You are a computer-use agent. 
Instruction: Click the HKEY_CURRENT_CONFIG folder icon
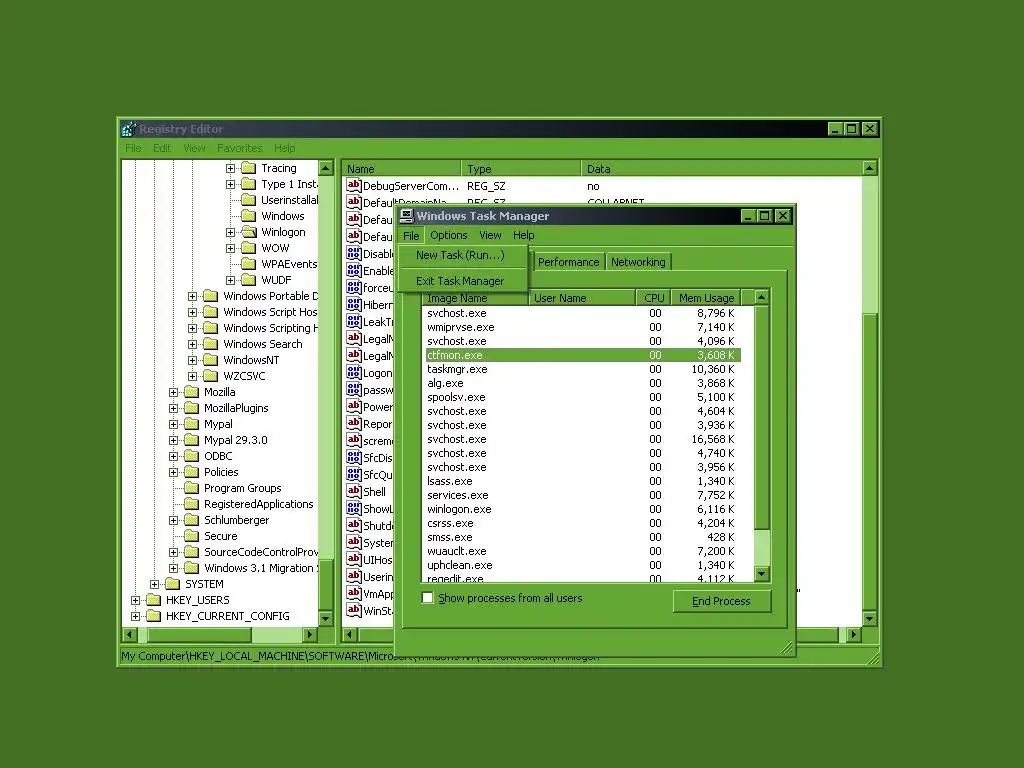(153, 616)
